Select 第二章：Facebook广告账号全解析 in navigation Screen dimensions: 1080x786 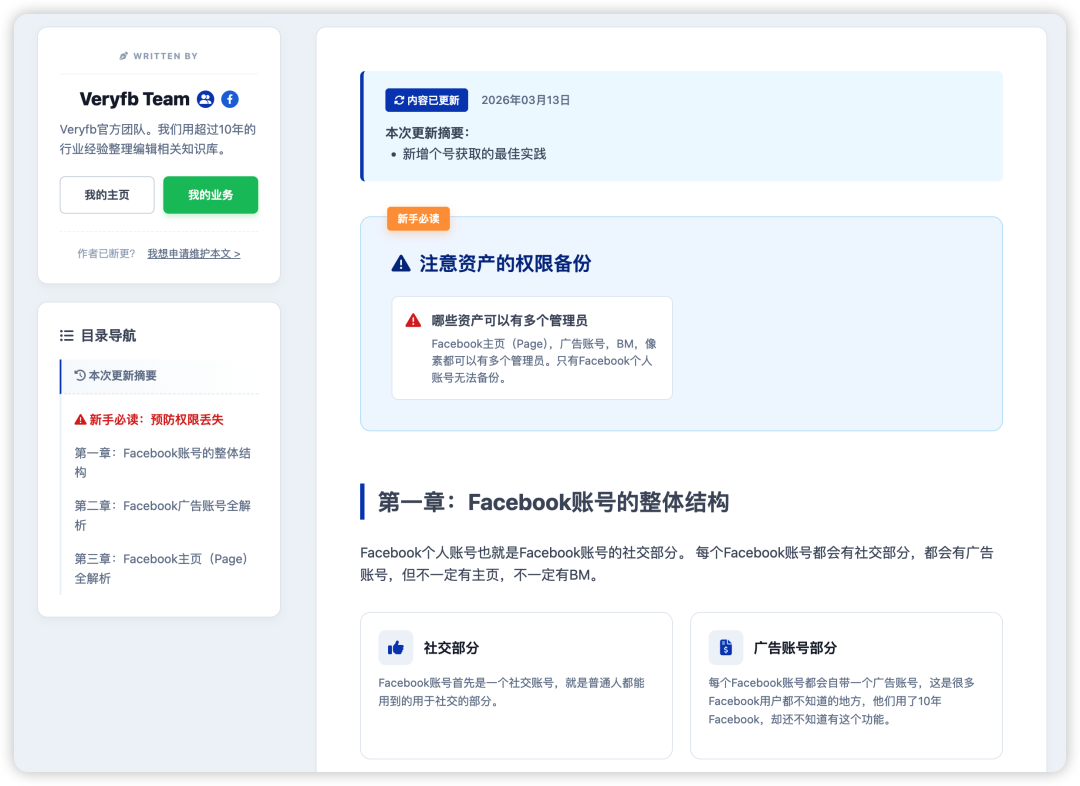(x=161, y=515)
